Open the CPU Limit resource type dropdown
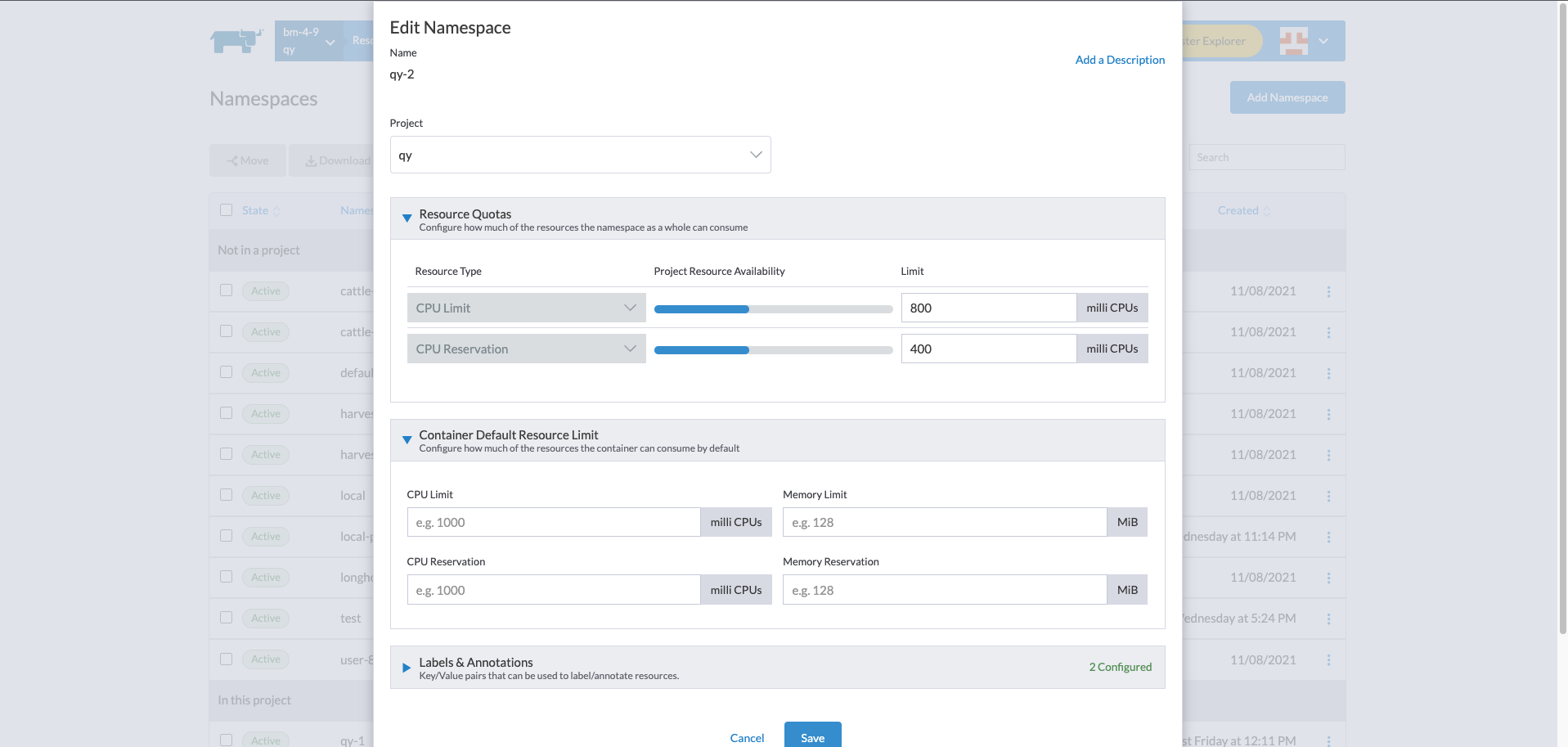Viewport: 1568px width, 747px height. tap(526, 308)
